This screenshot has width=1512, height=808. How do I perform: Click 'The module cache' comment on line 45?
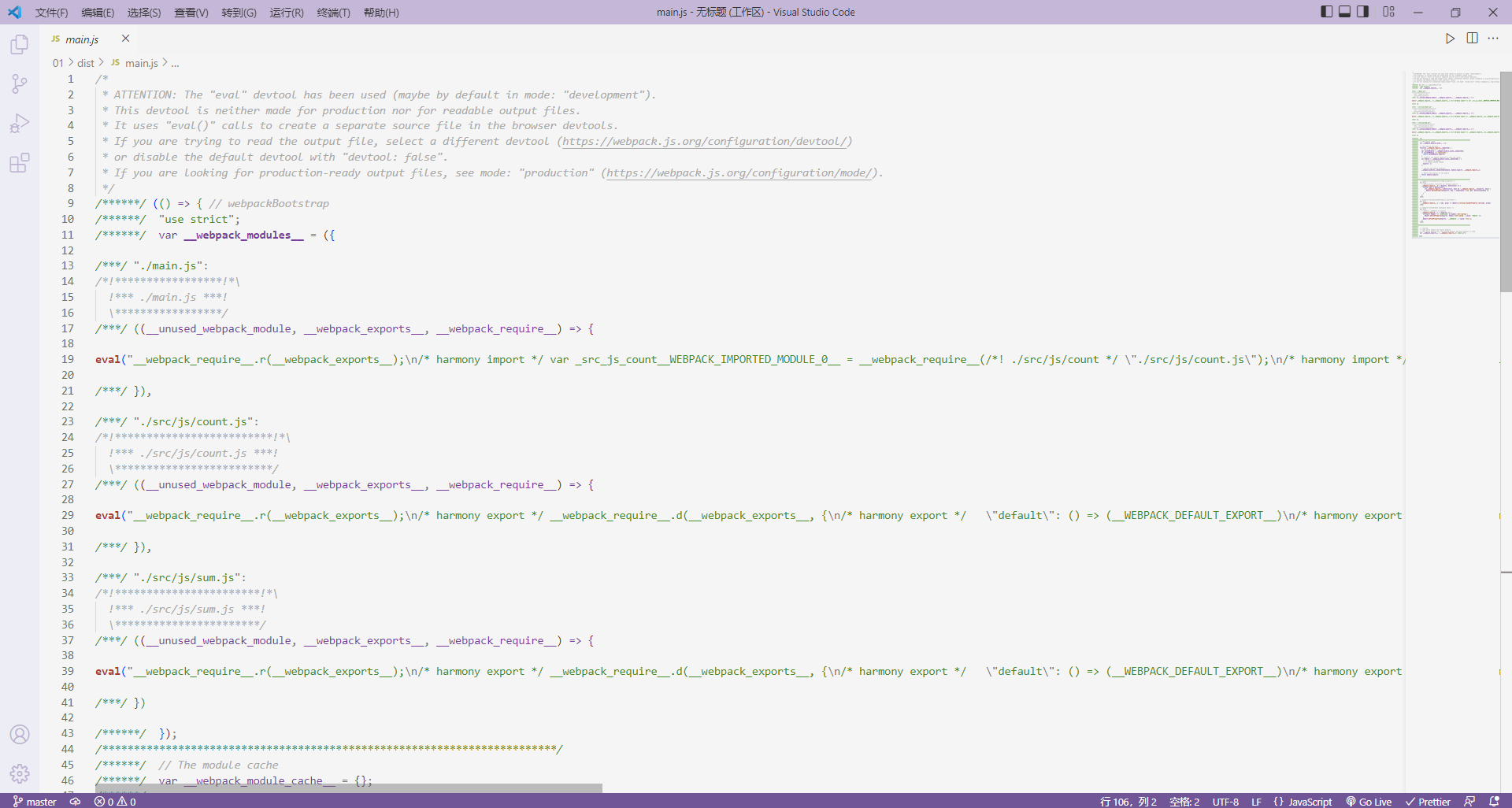tap(218, 765)
